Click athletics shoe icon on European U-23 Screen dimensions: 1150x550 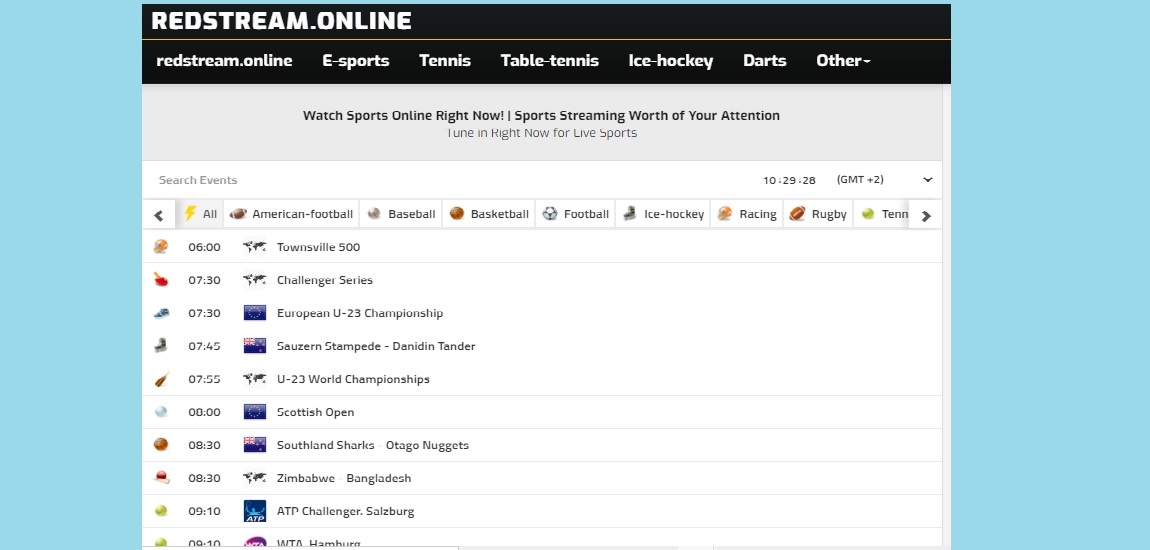(x=161, y=313)
